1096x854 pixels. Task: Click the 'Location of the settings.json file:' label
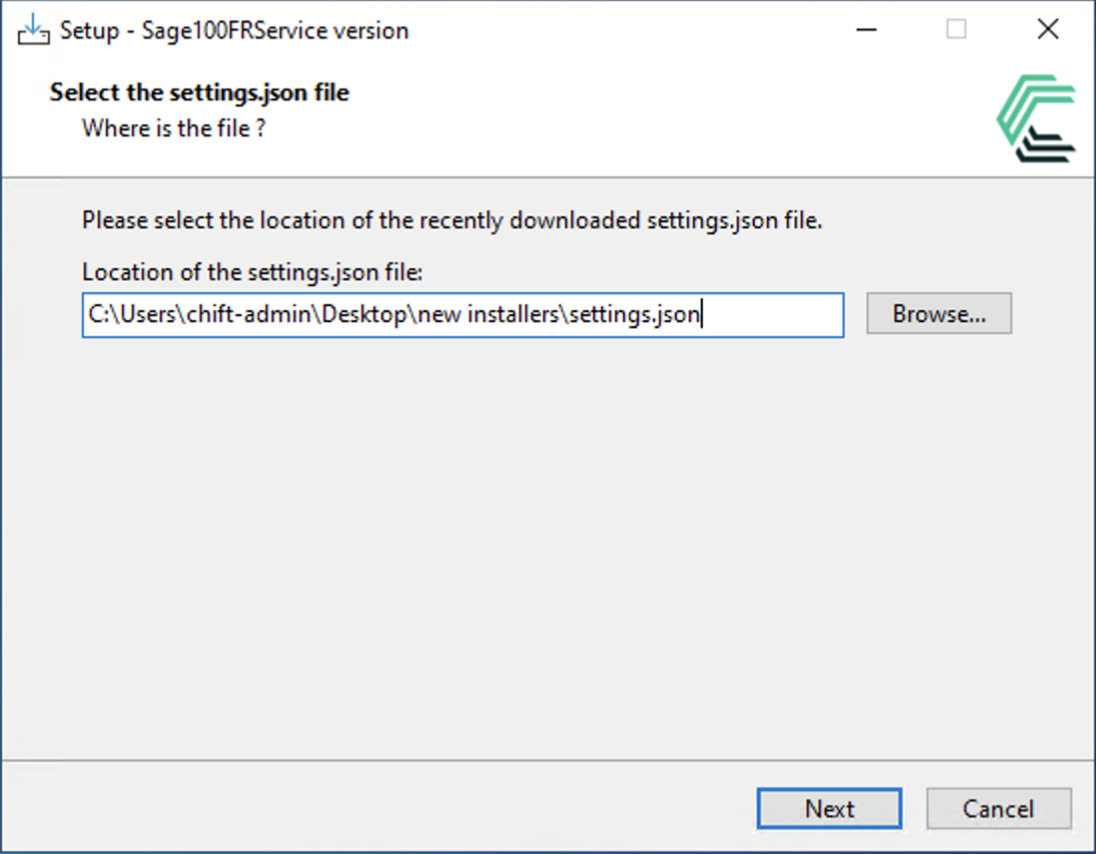253,272
